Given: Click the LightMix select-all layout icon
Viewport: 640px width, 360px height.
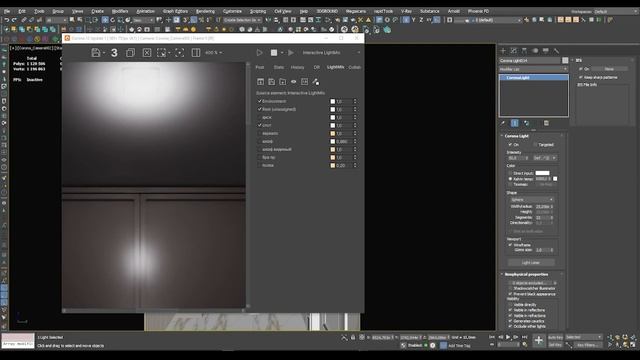Looking at the screenshot, I should click(260, 82).
